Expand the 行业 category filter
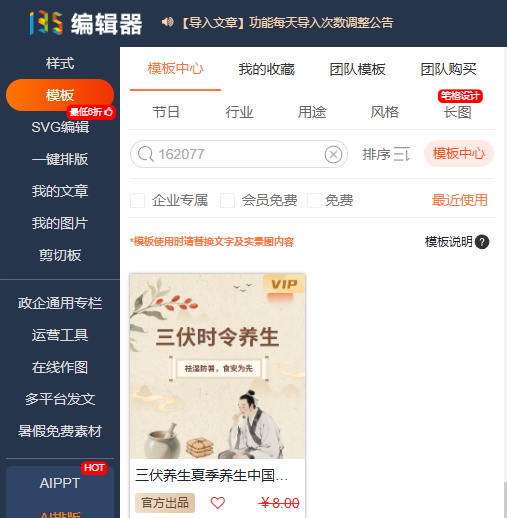 [239, 112]
